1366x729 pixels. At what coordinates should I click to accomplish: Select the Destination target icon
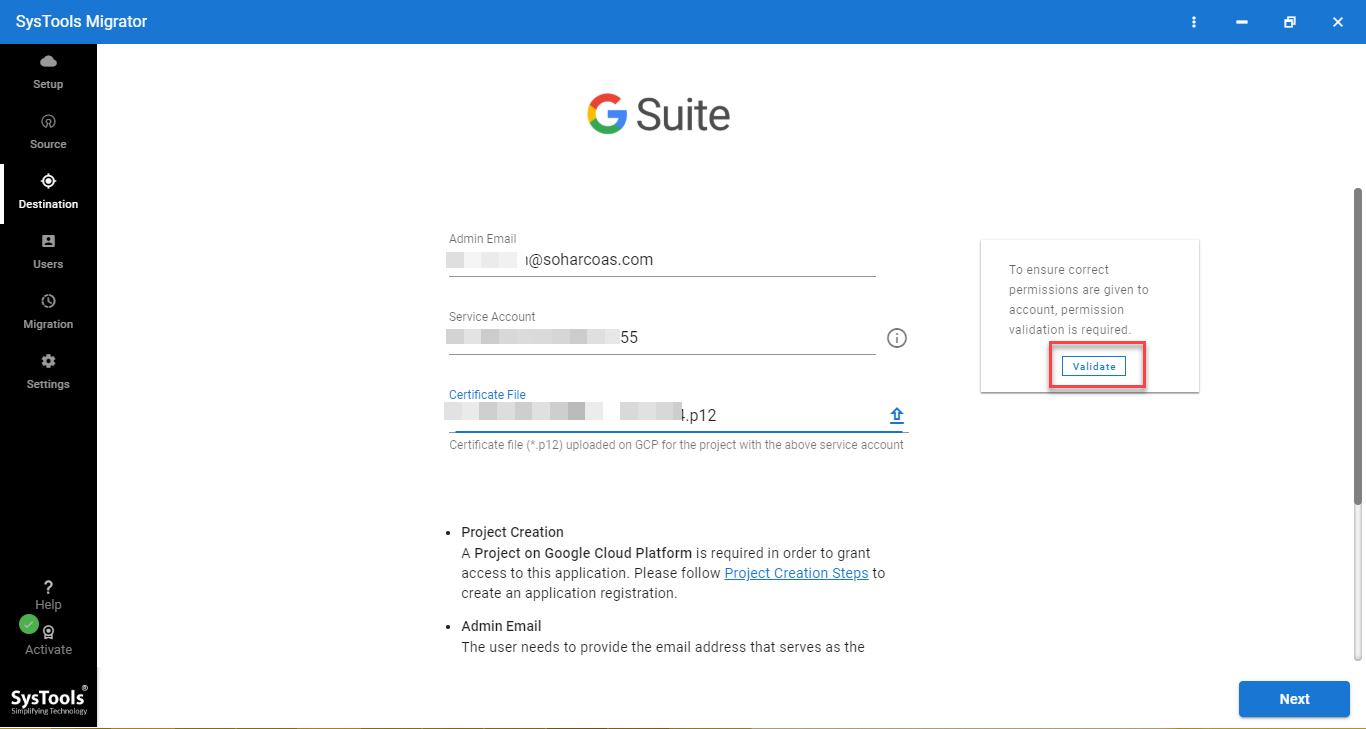(48, 182)
